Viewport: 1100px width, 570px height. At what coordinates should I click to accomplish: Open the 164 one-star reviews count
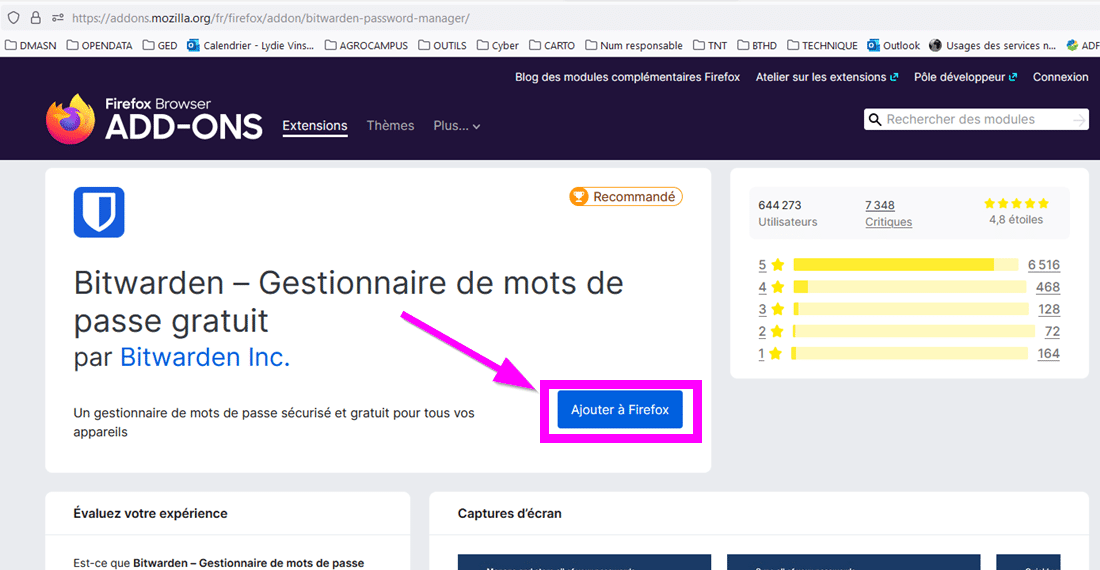pyautogui.click(x=1049, y=353)
